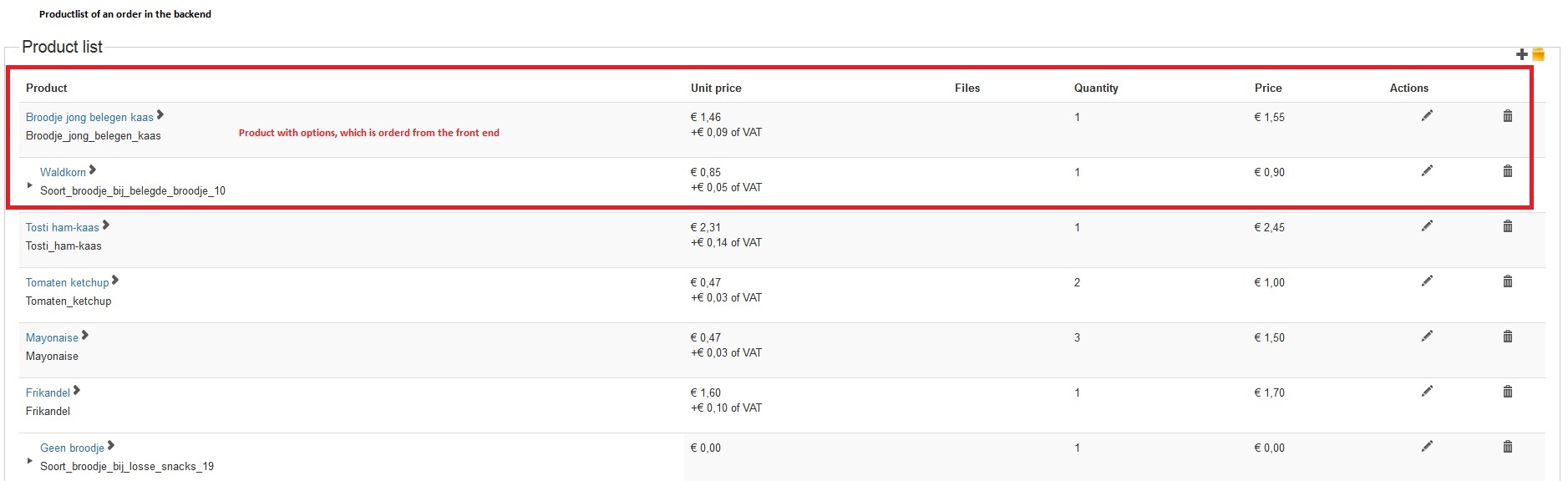Click the yellow package icon beside the plus

(x=1538, y=54)
